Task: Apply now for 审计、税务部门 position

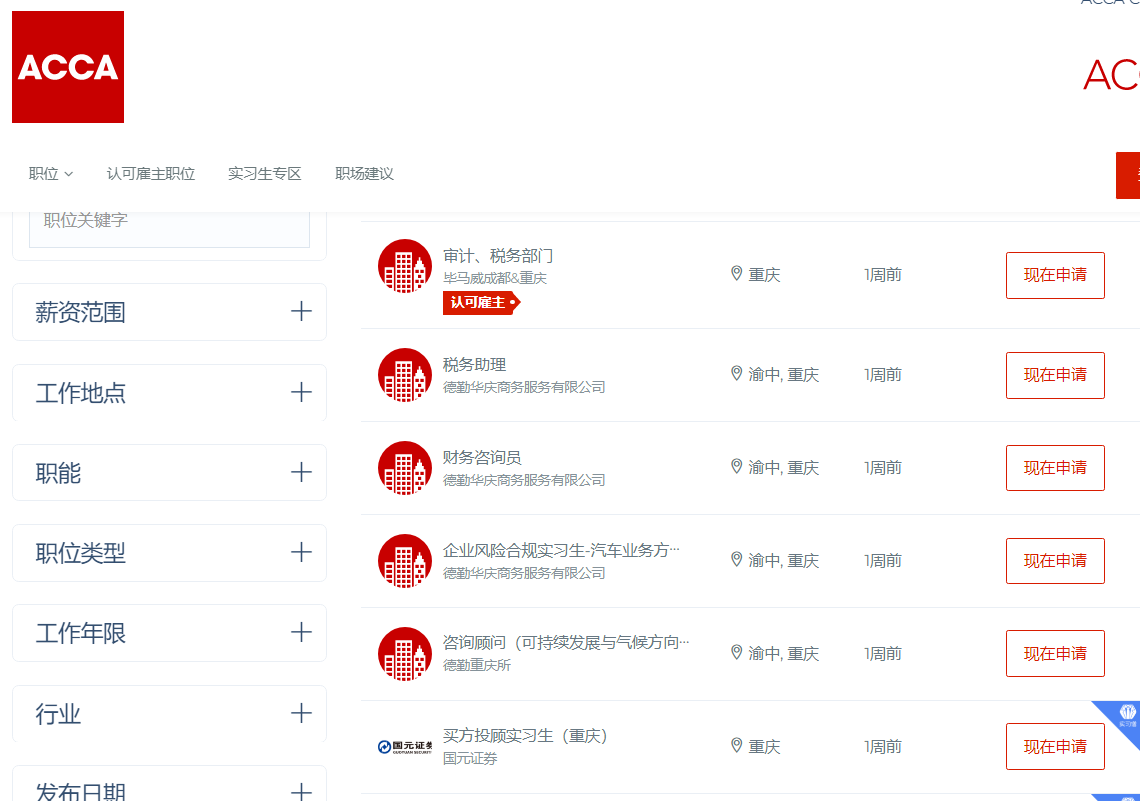Action: [1055, 275]
